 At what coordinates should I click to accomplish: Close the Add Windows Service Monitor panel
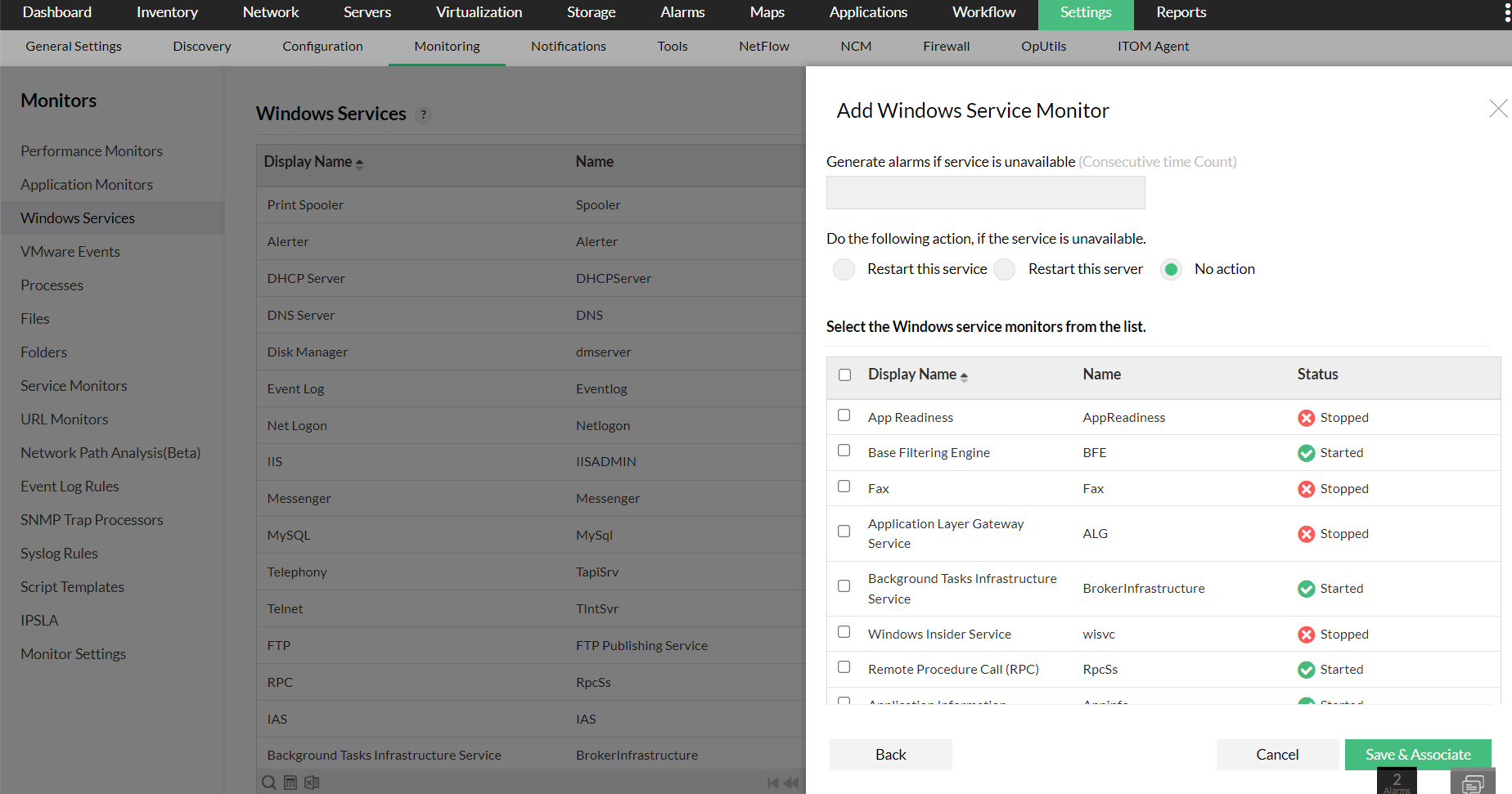point(1497,109)
